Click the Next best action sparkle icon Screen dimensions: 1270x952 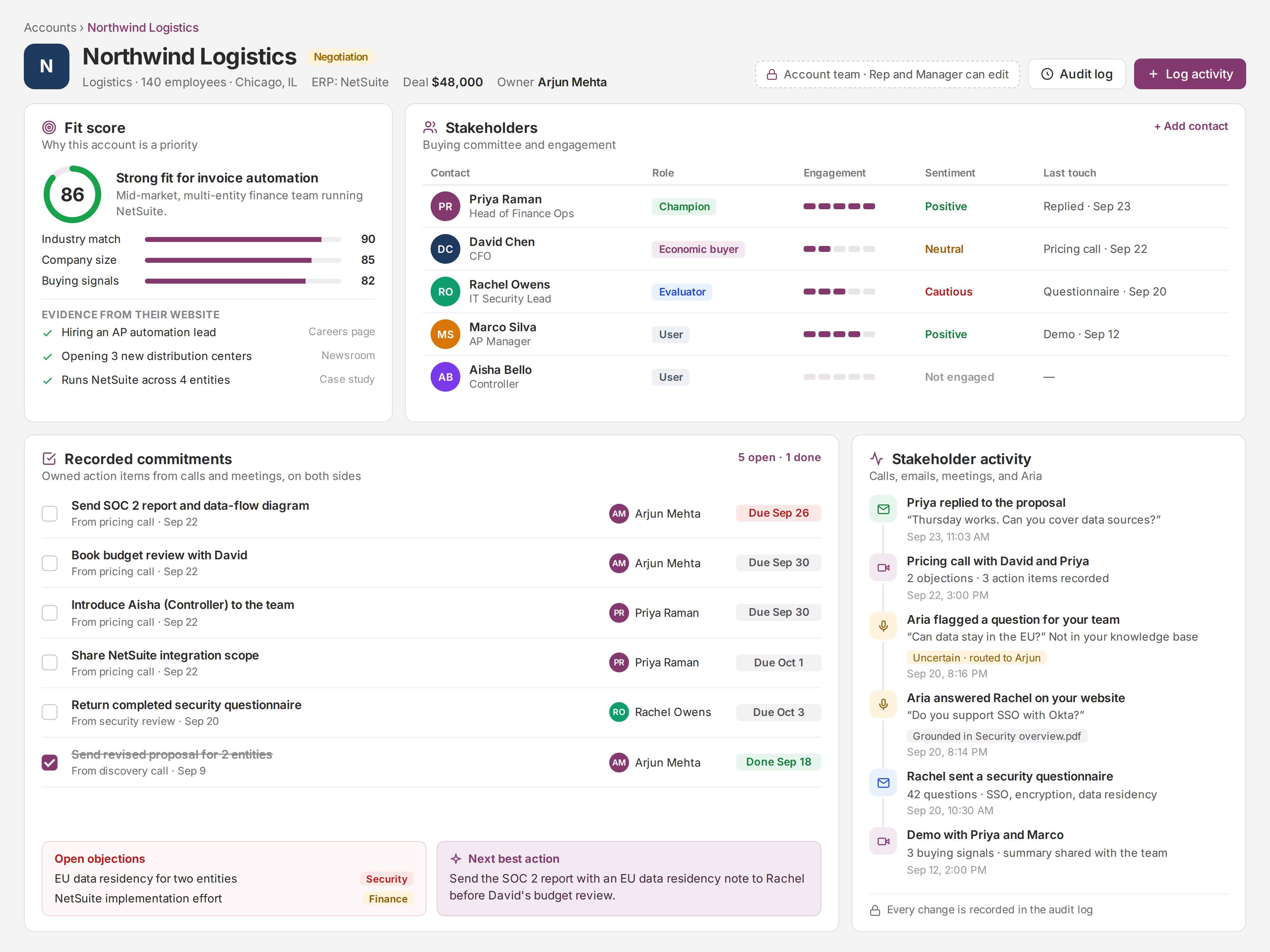(x=456, y=858)
